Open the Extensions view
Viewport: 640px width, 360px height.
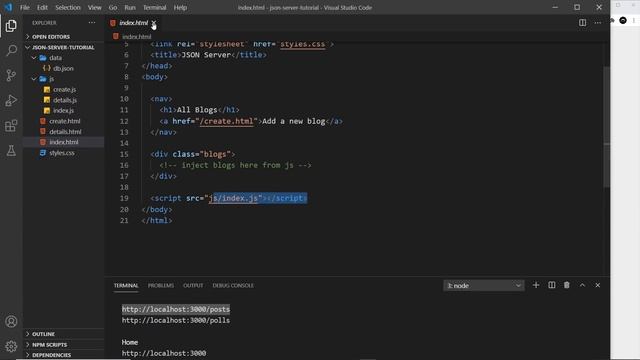tap(11, 125)
